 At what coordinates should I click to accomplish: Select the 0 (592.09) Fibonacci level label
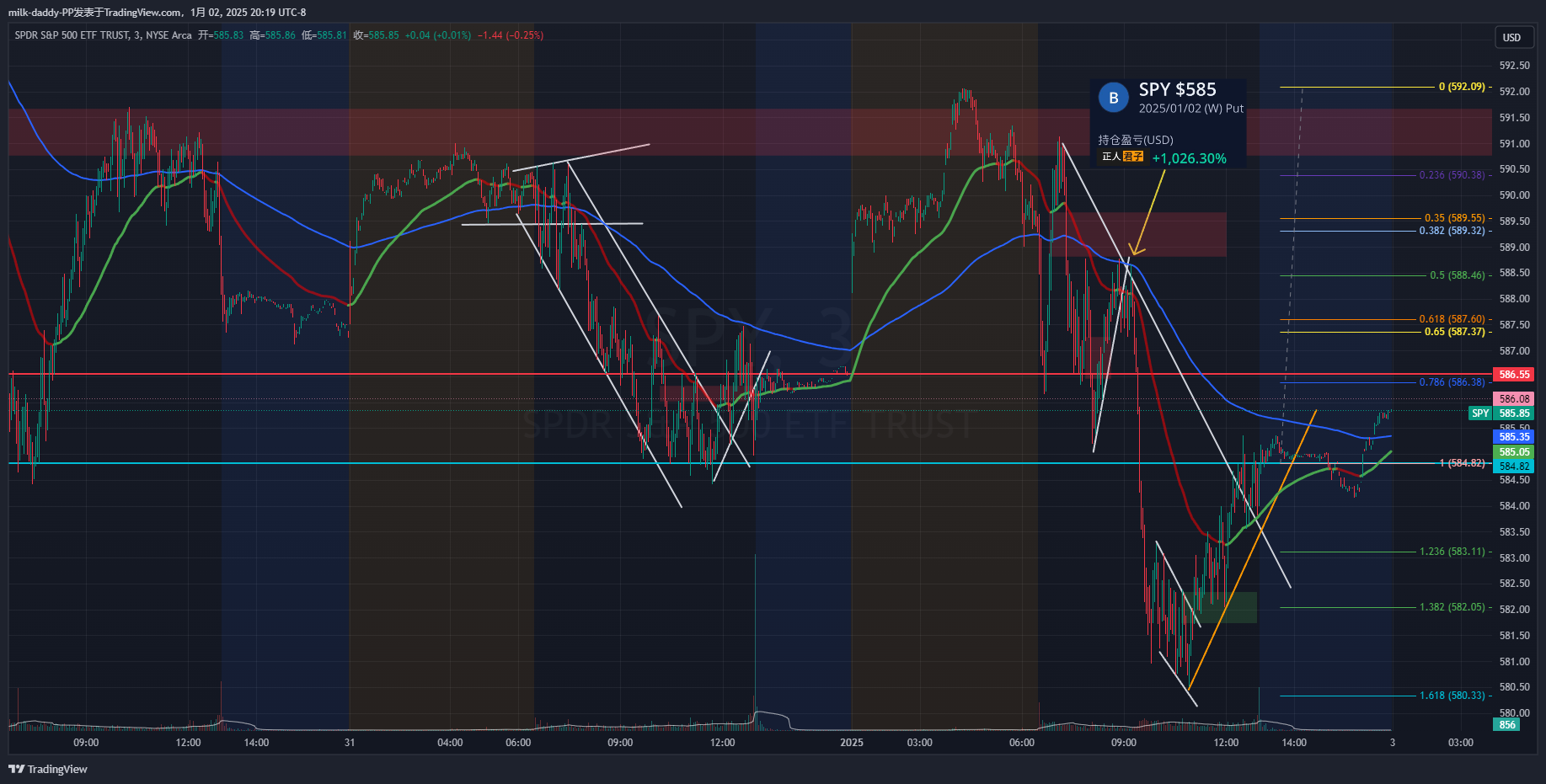pos(1462,87)
